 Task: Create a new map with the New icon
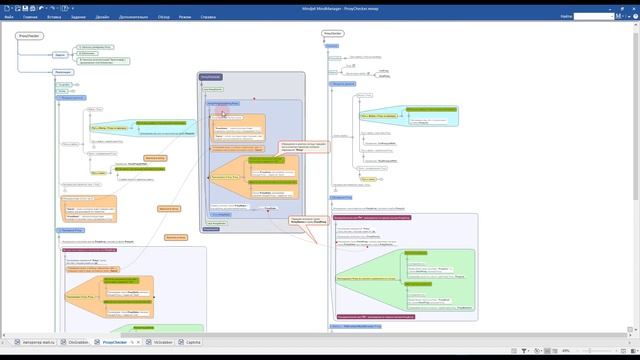click(x=7, y=8)
